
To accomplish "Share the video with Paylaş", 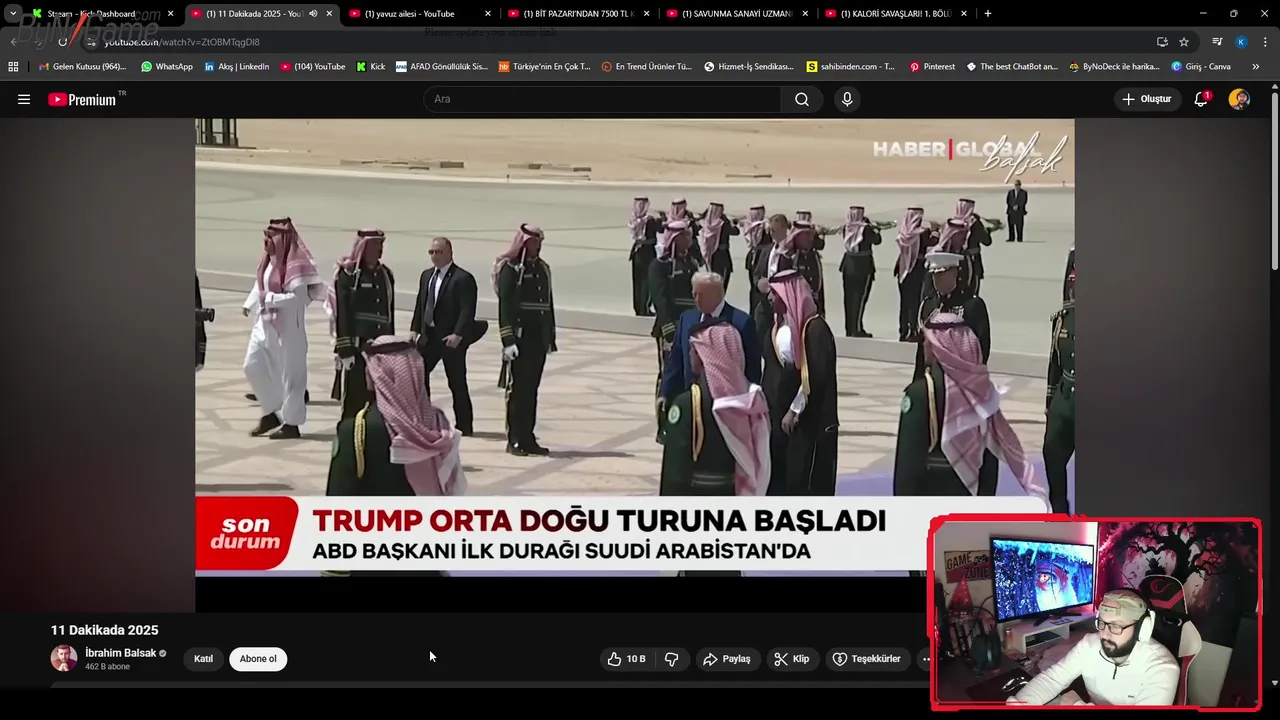I will [727, 659].
